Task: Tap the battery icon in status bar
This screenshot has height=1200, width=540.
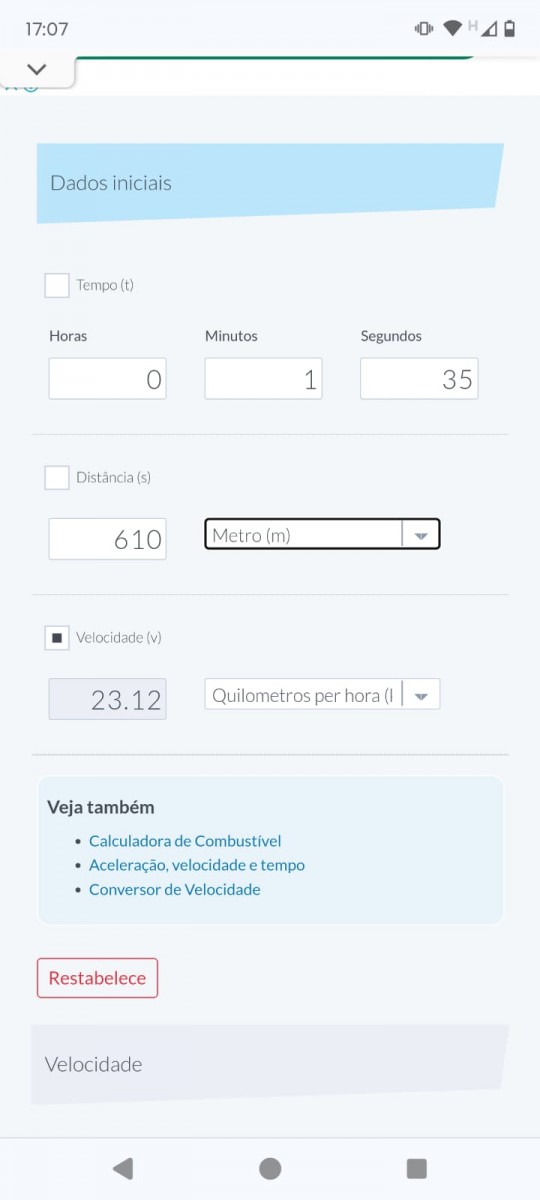Action: [x=510, y=29]
